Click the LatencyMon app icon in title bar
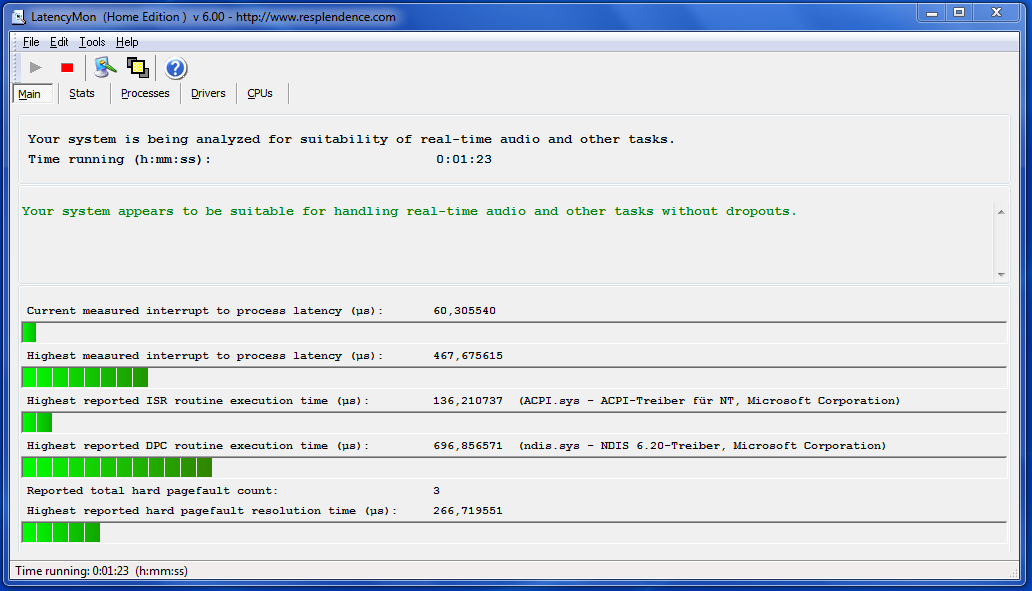This screenshot has height=591, width=1032. 18,17
